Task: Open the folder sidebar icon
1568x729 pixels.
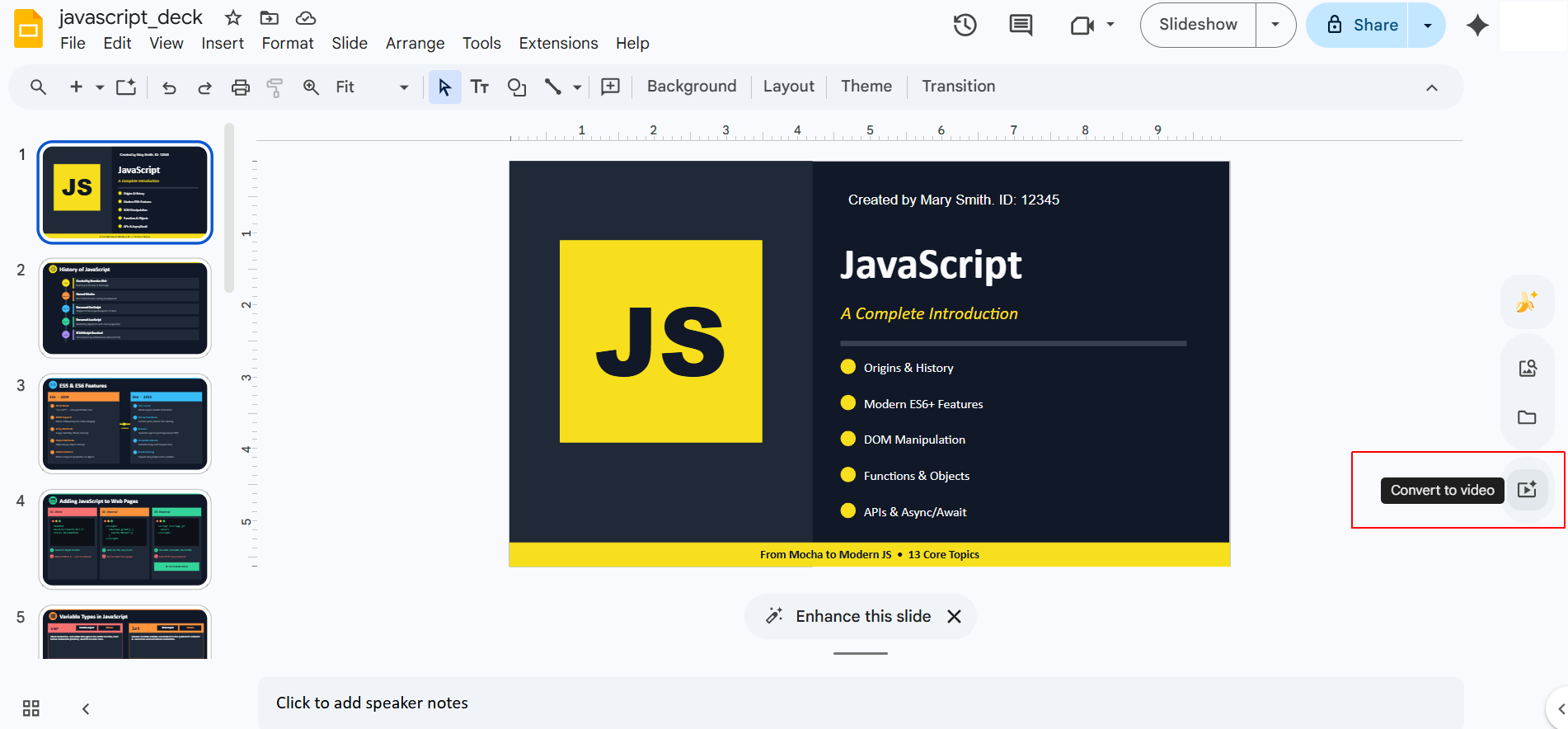Action: (x=1528, y=417)
